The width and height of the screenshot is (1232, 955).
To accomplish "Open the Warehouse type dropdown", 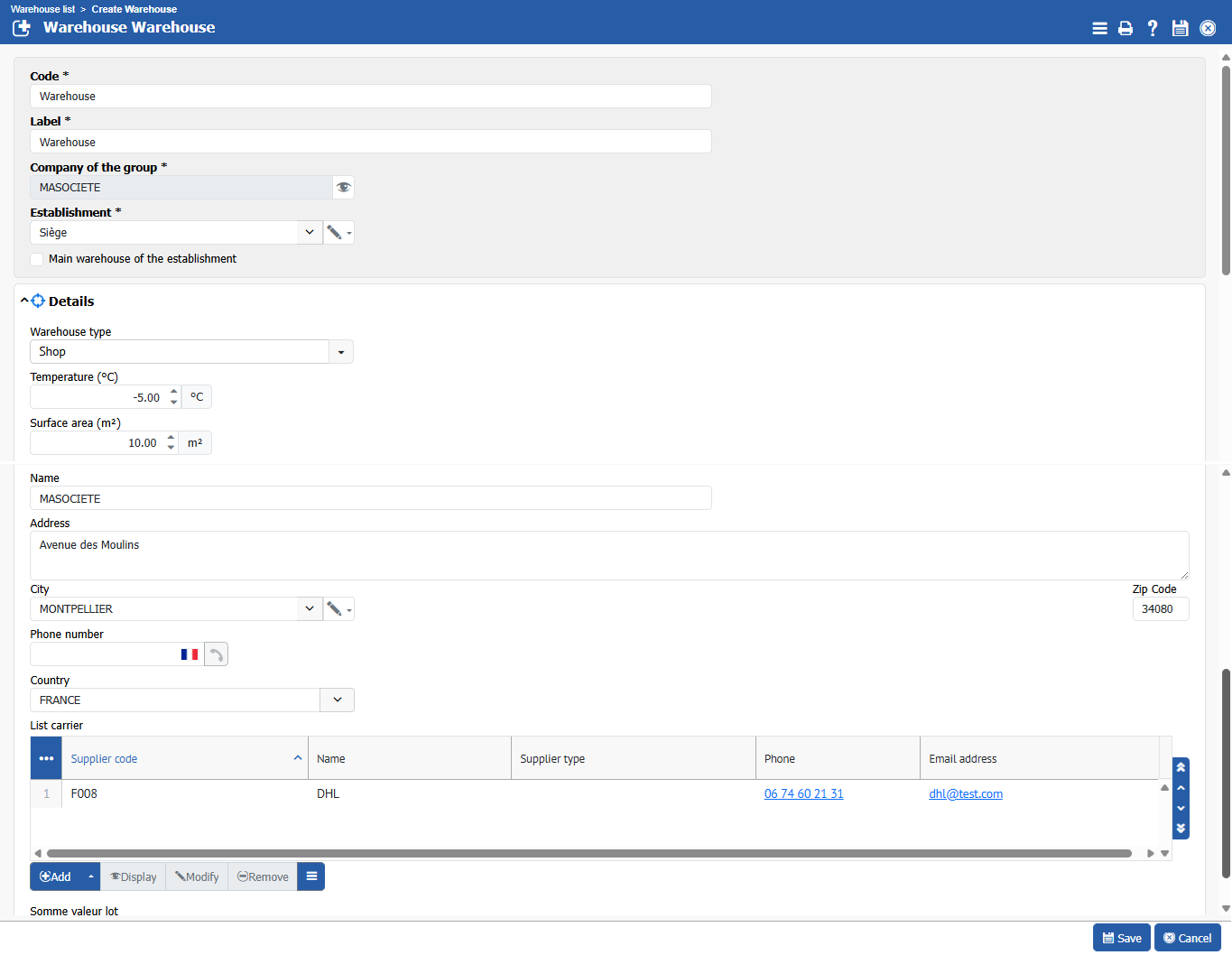I will coord(341,352).
